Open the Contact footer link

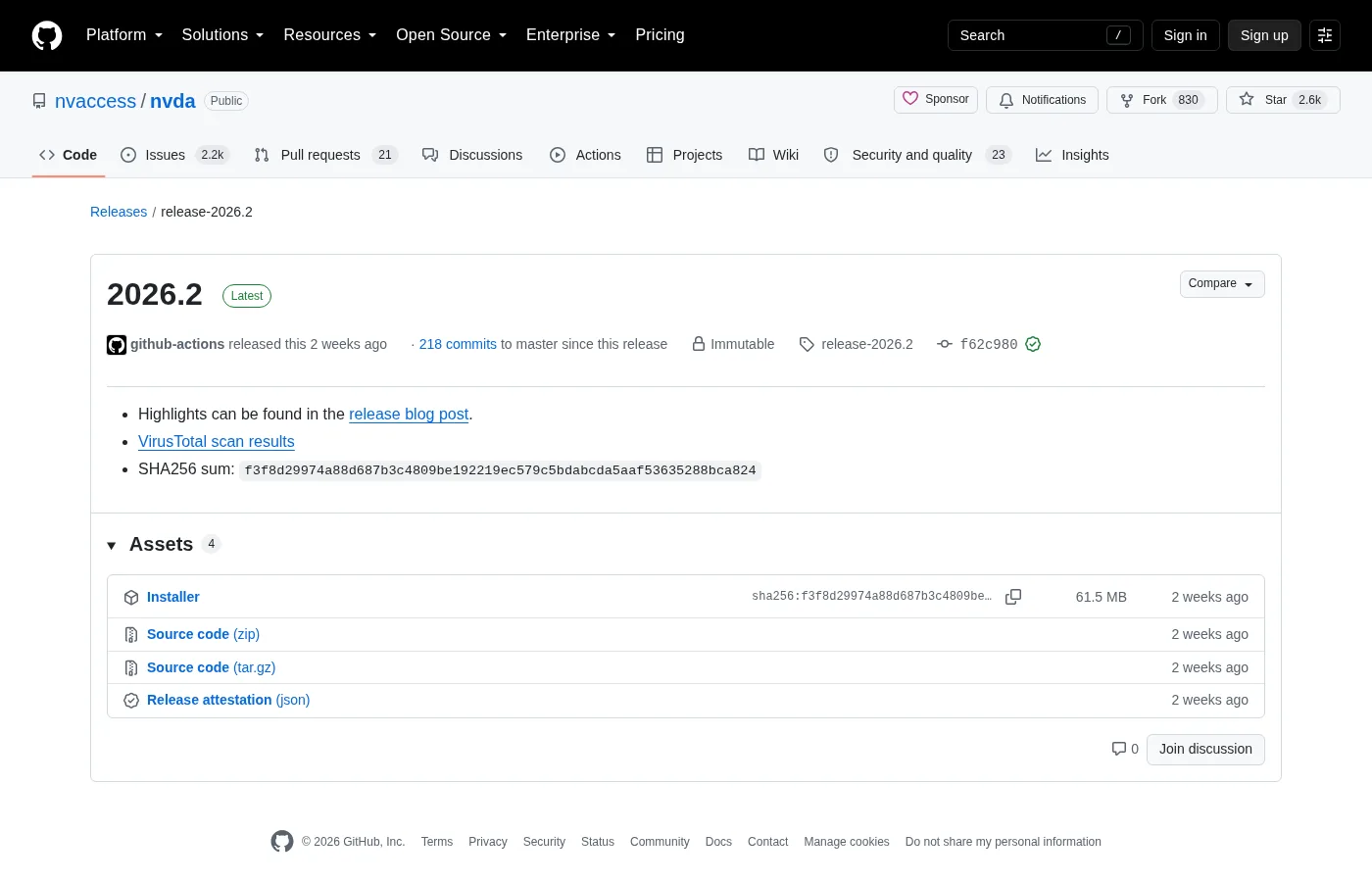pos(767,842)
